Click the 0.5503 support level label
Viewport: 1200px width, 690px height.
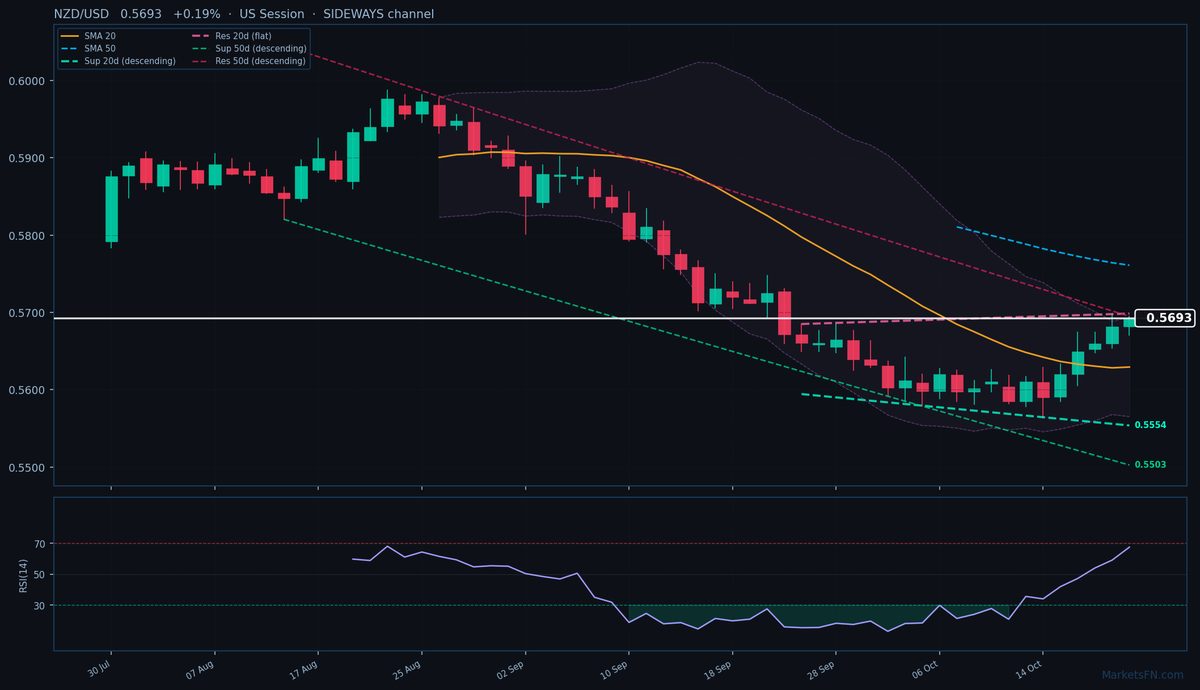point(1150,464)
